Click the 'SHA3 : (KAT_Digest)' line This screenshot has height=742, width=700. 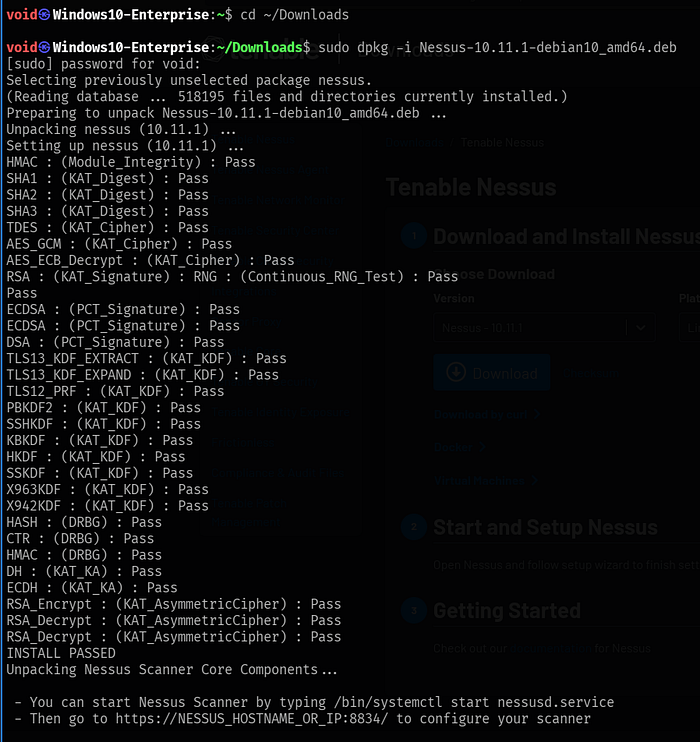[x=107, y=211]
